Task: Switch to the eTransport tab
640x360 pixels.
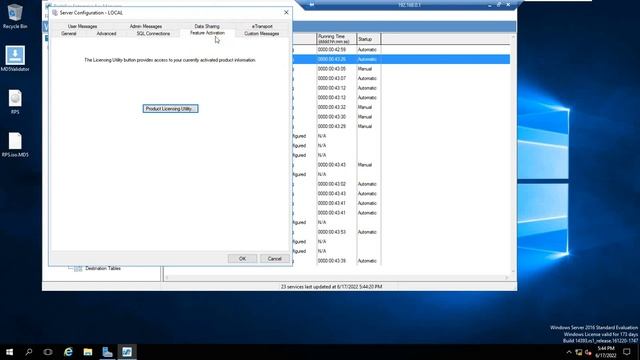Action: point(262,26)
